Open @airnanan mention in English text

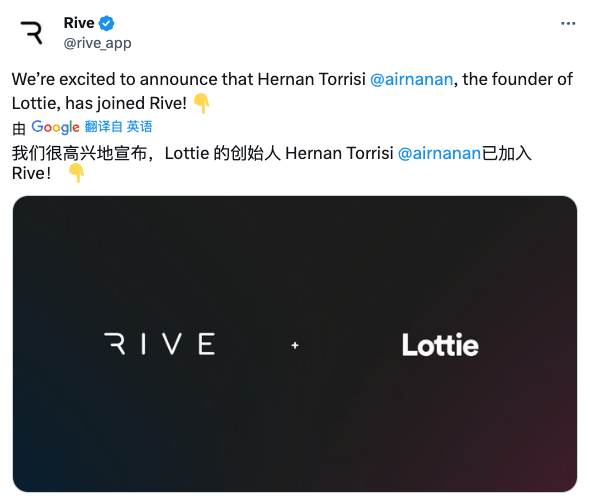tap(412, 79)
